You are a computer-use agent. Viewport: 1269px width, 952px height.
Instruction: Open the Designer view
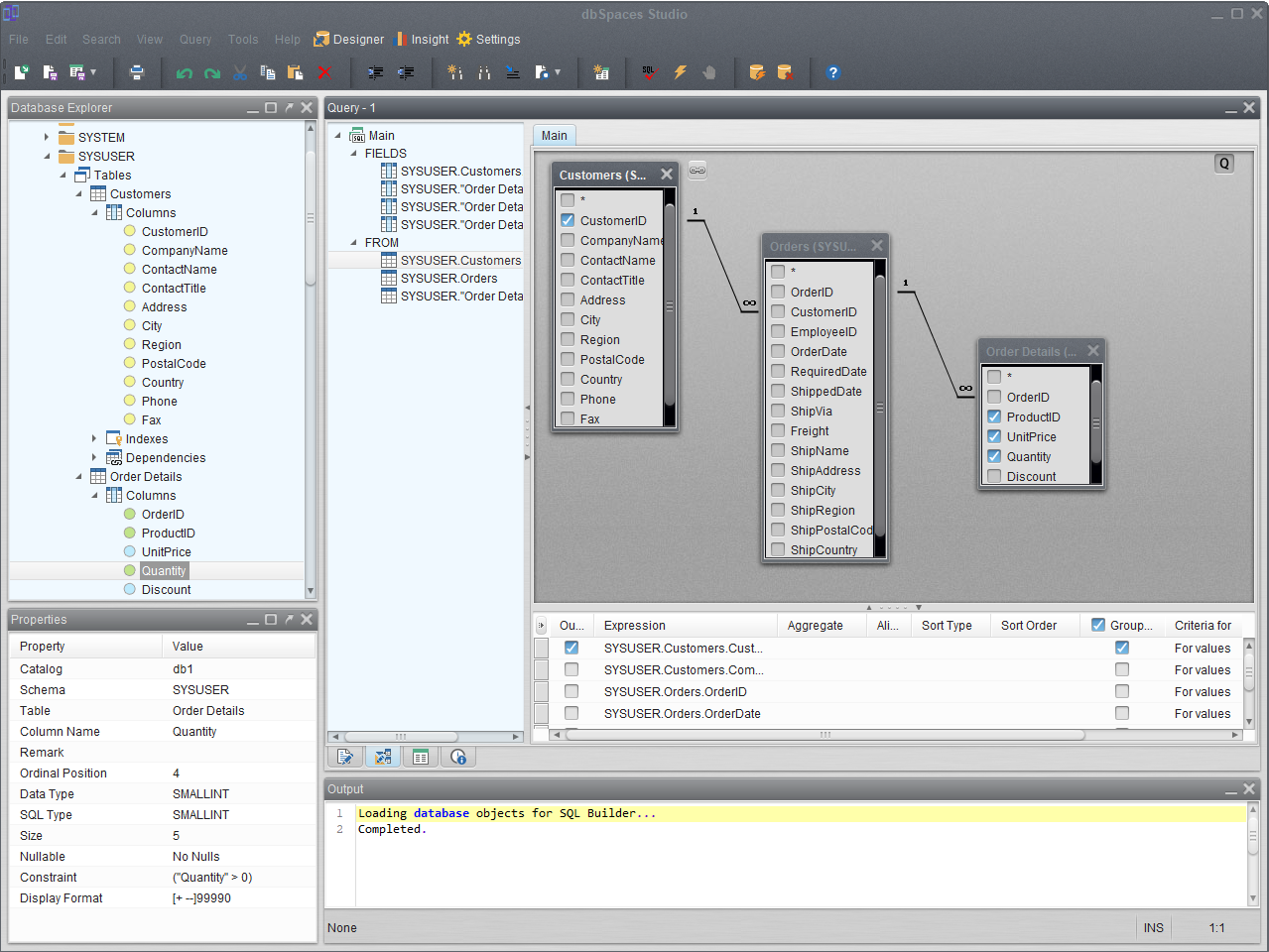point(349,40)
